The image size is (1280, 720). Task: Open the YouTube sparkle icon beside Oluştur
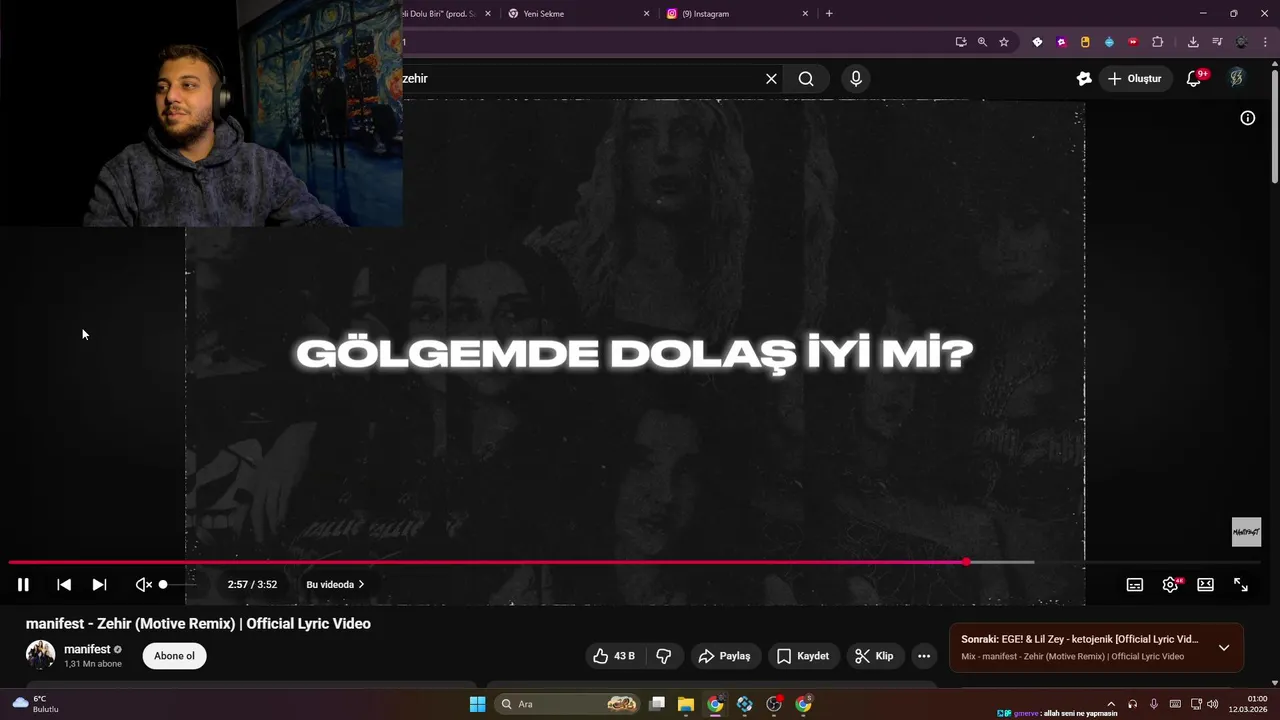(1084, 79)
